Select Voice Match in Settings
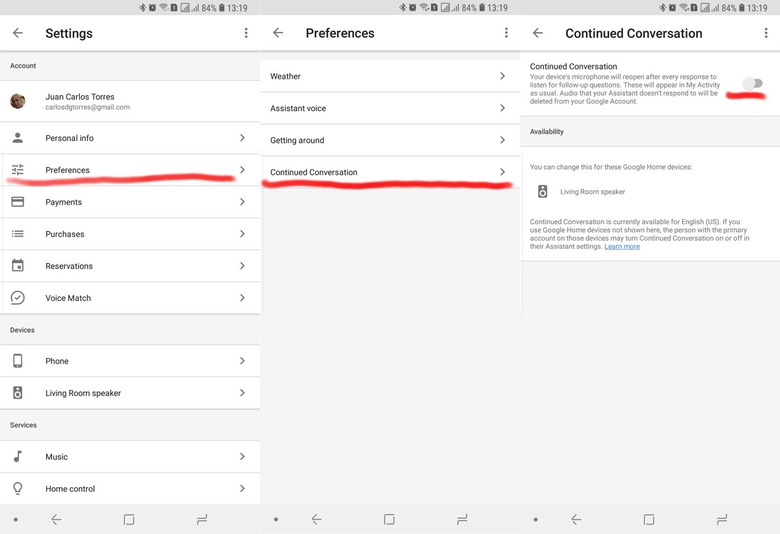 (x=130, y=298)
